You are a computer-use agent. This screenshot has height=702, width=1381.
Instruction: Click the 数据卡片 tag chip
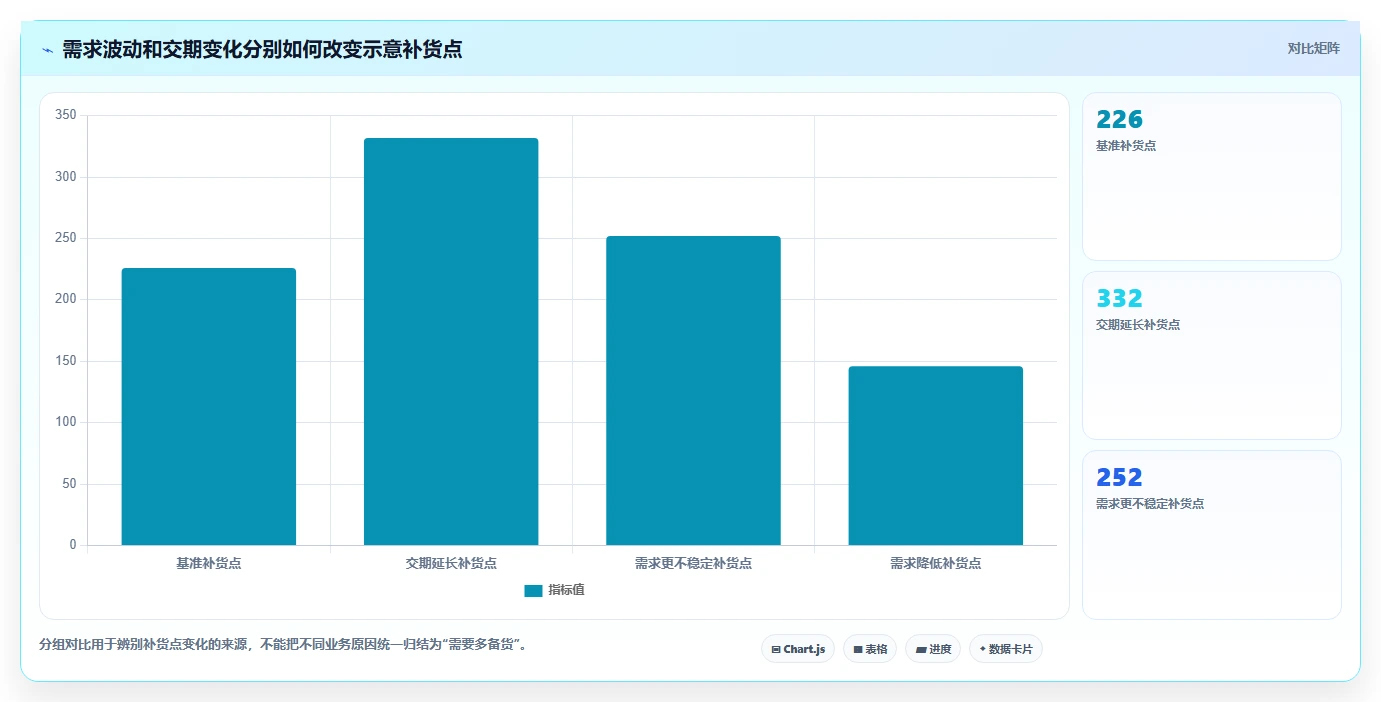[x=1006, y=649]
